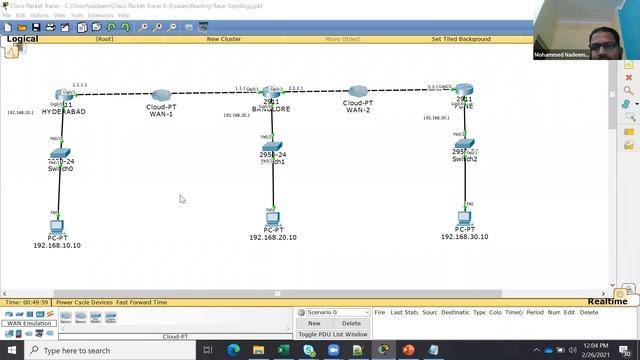This screenshot has width=640, height=360.
Task: Click PC-PT with address 192.168.10.10
Action: (x=57, y=227)
